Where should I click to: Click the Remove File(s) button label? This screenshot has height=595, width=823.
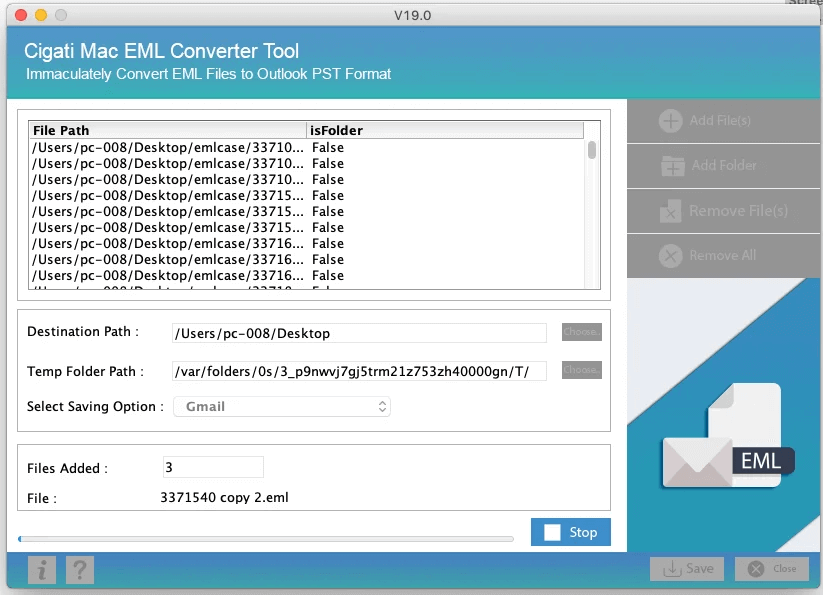(738, 211)
